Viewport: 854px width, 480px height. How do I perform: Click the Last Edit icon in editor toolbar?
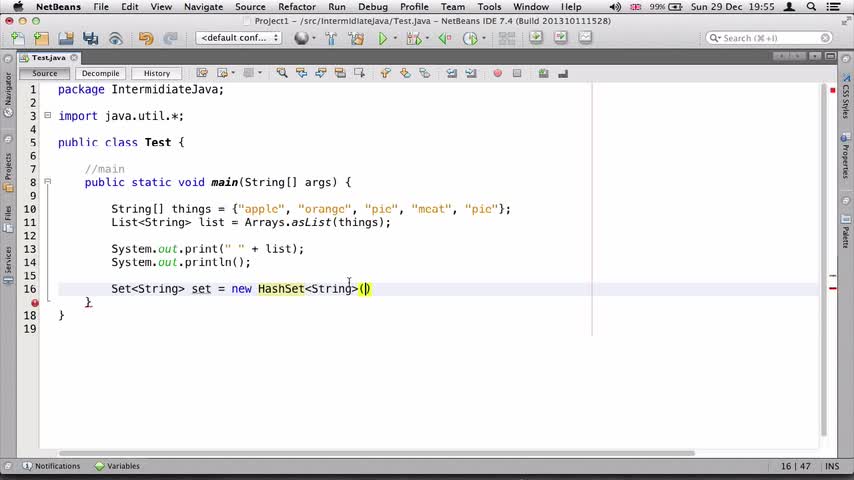coord(202,73)
